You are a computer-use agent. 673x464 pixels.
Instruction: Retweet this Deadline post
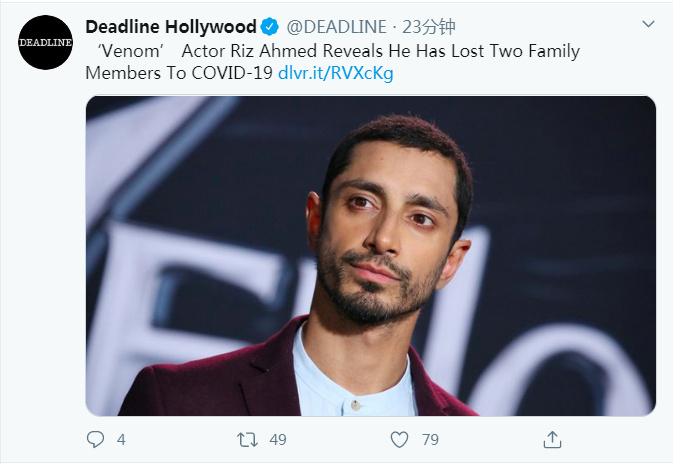[247, 440]
